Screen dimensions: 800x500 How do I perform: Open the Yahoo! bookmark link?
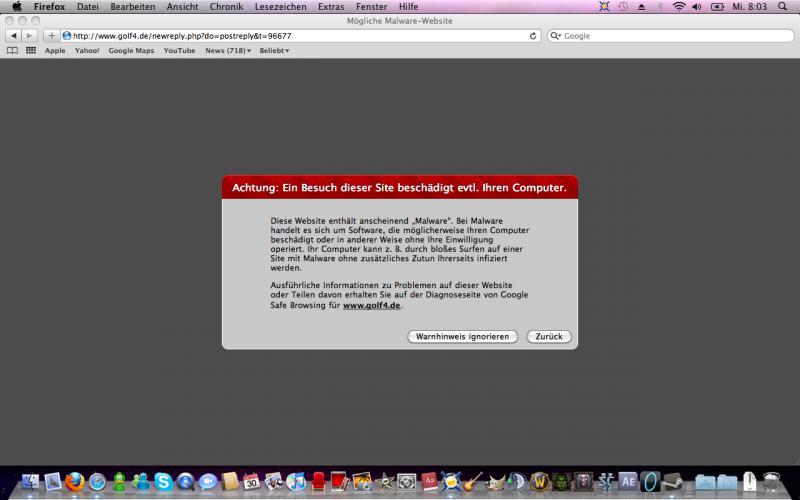[87, 51]
